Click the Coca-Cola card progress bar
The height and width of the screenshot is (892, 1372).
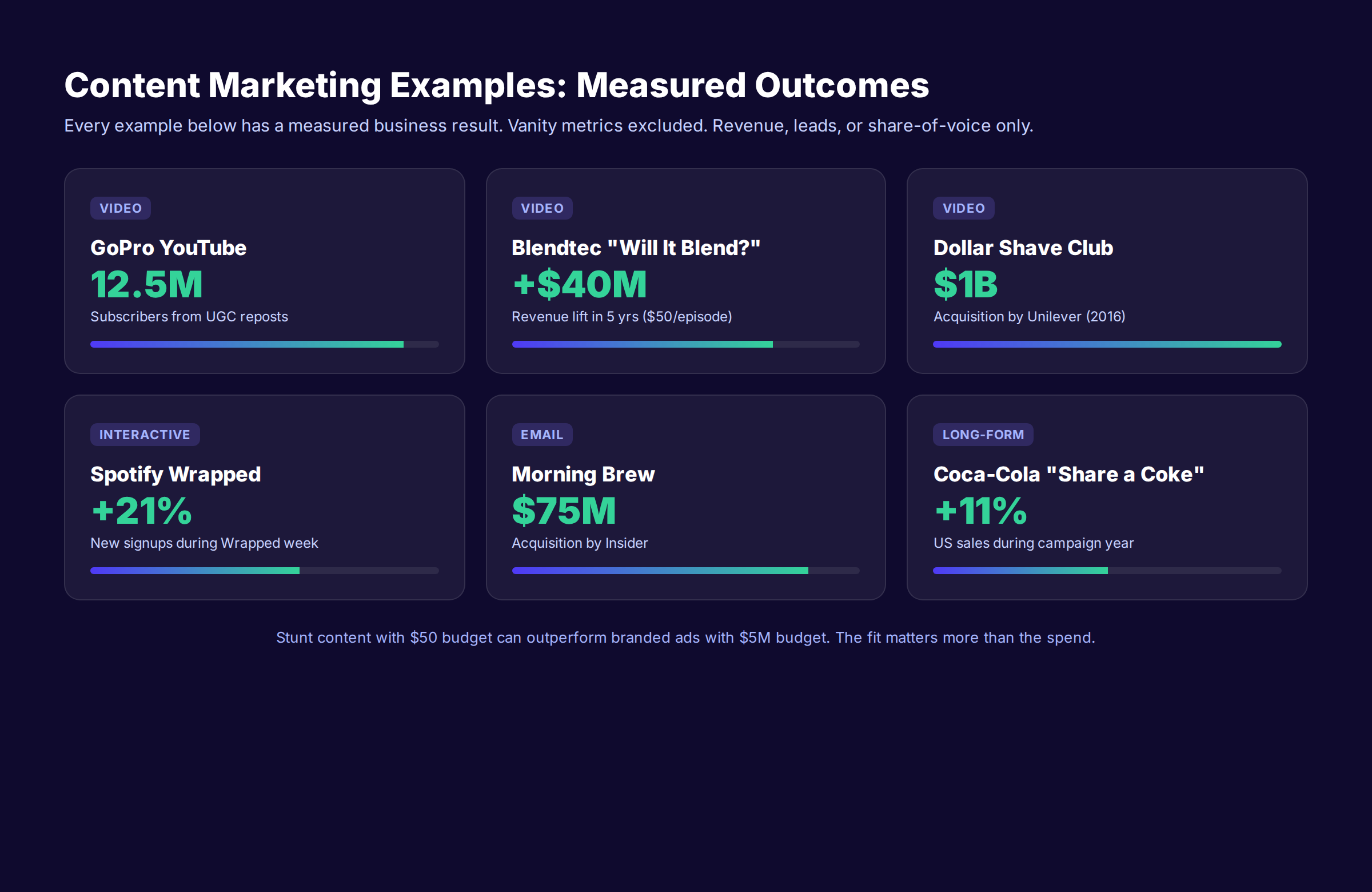pyautogui.click(x=1107, y=571)
